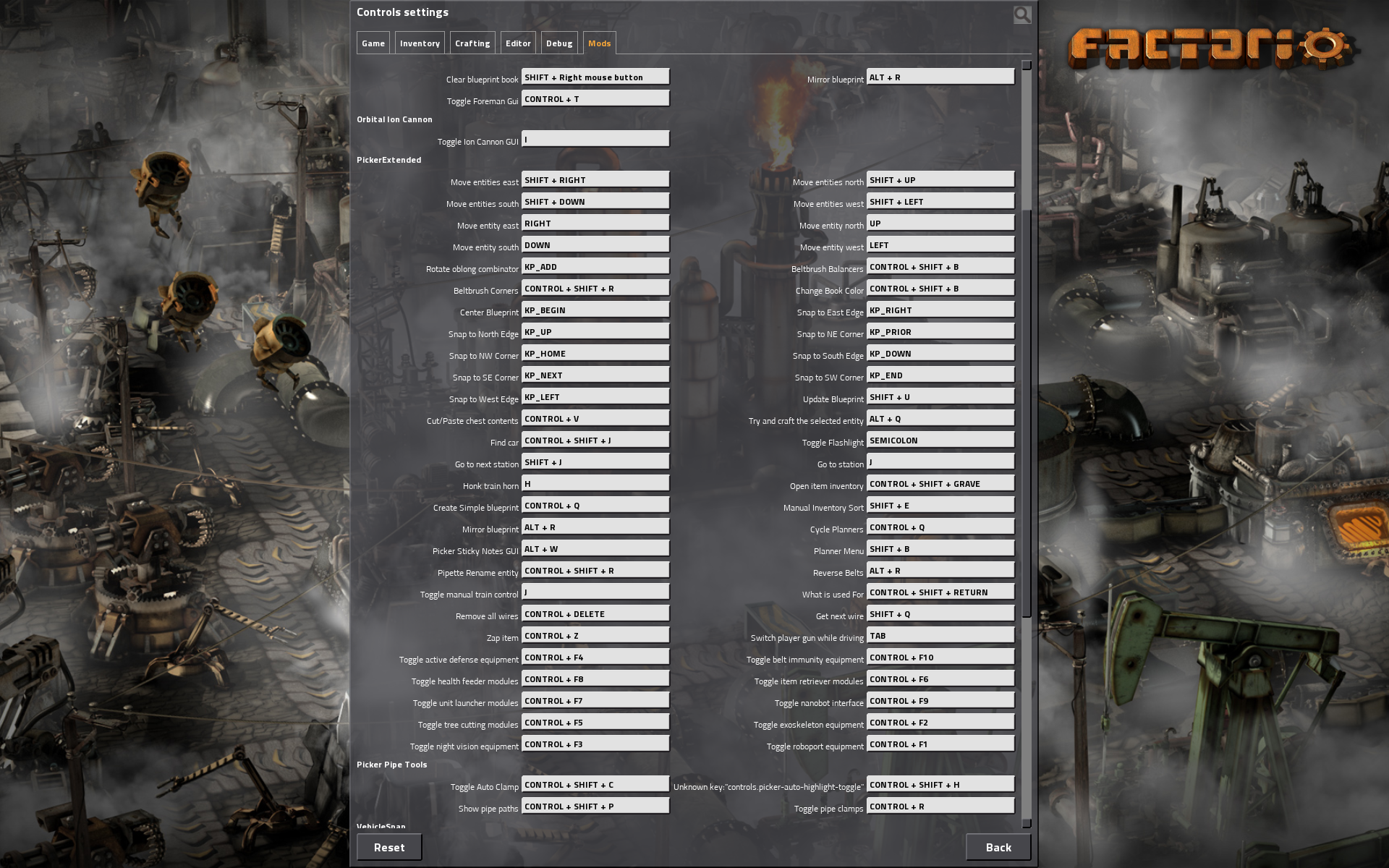Click the Mods tab in controls settings
Screen dimensions: 1389x868
coord(598,42)
